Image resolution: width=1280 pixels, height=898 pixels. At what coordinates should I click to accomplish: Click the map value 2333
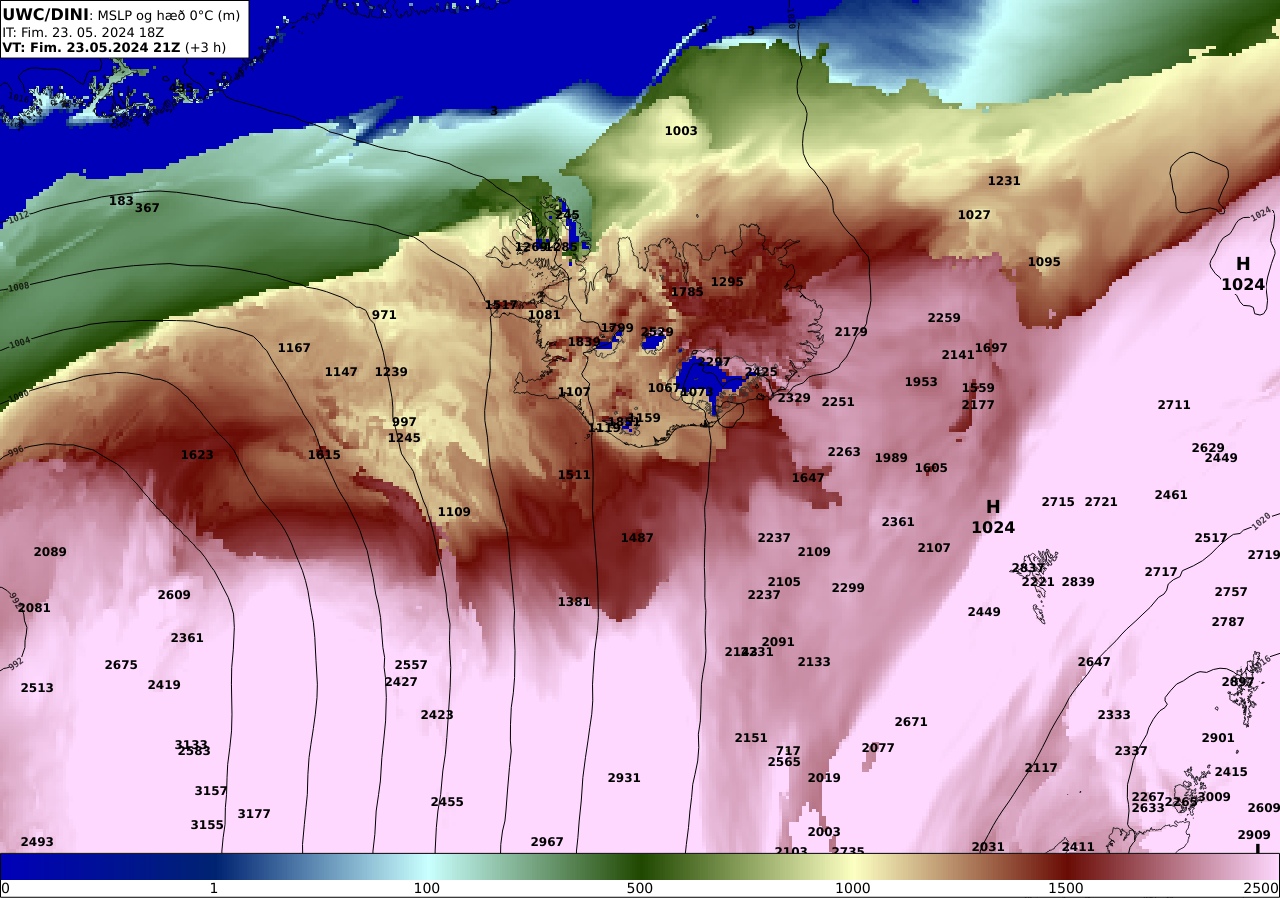point(1114,715)
